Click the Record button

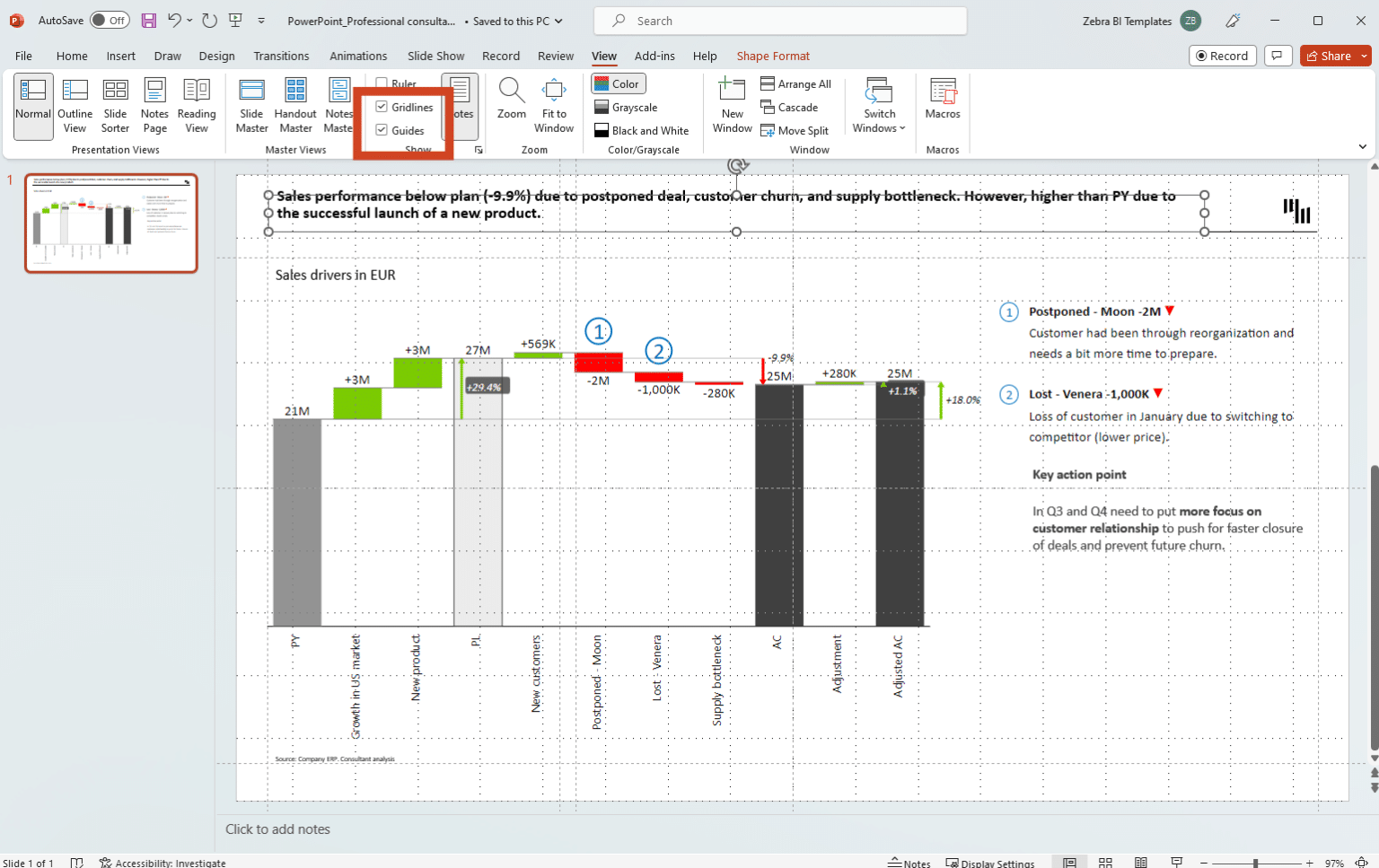click(1222, 55)
